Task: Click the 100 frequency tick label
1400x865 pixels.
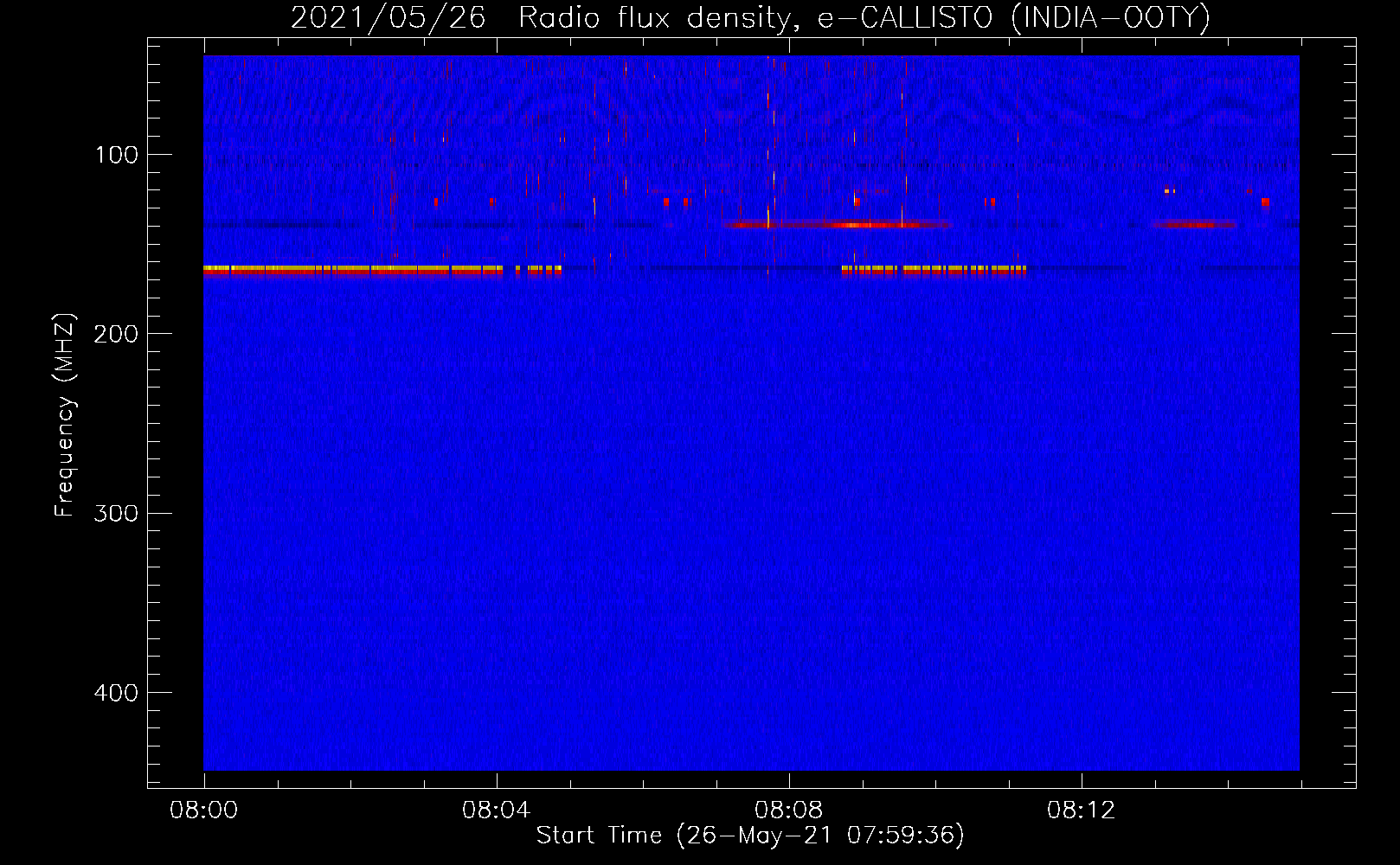Action: tap(117, 155)
